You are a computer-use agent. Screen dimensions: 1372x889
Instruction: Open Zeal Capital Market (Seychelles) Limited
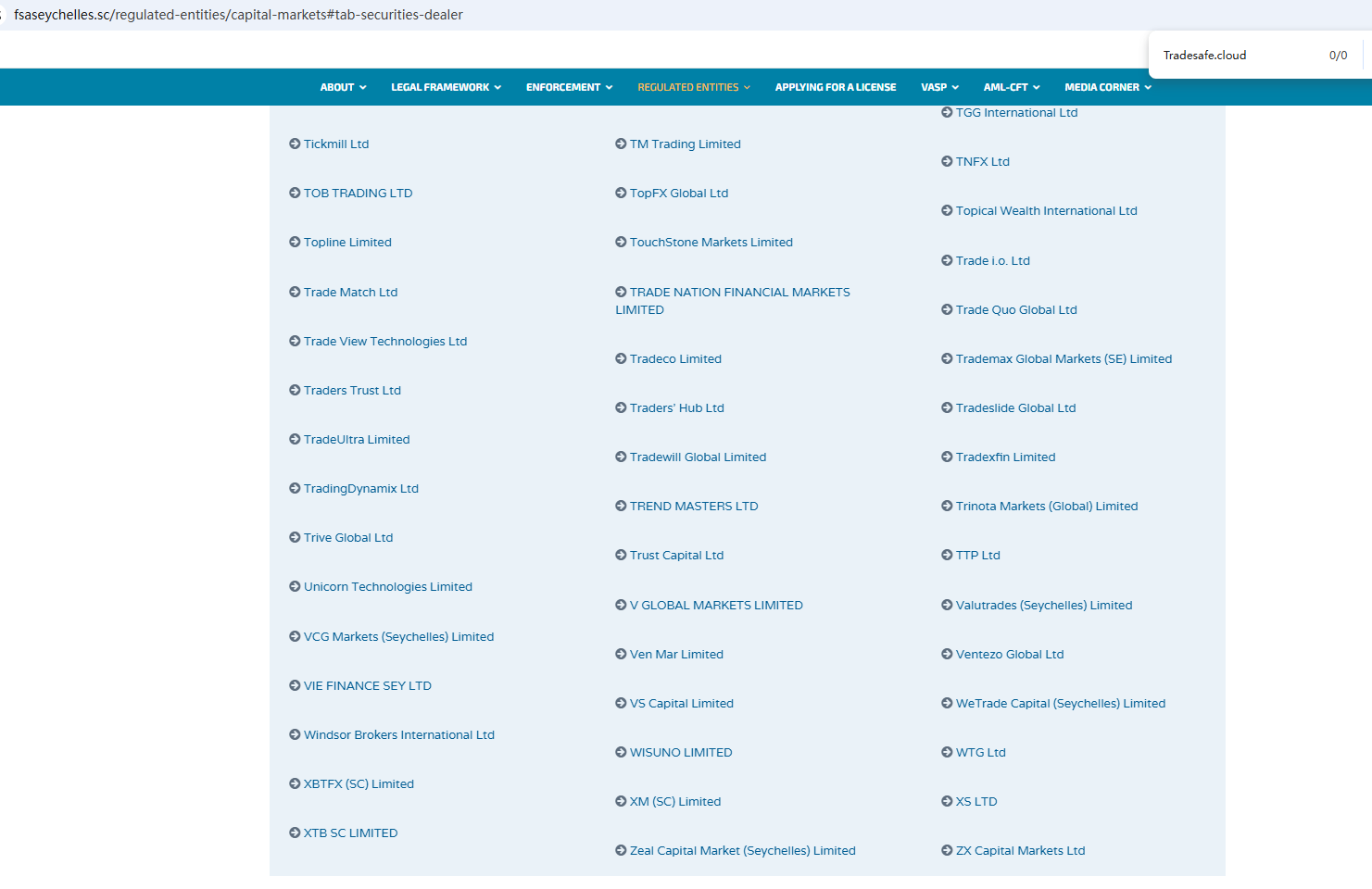pos(743,850)
